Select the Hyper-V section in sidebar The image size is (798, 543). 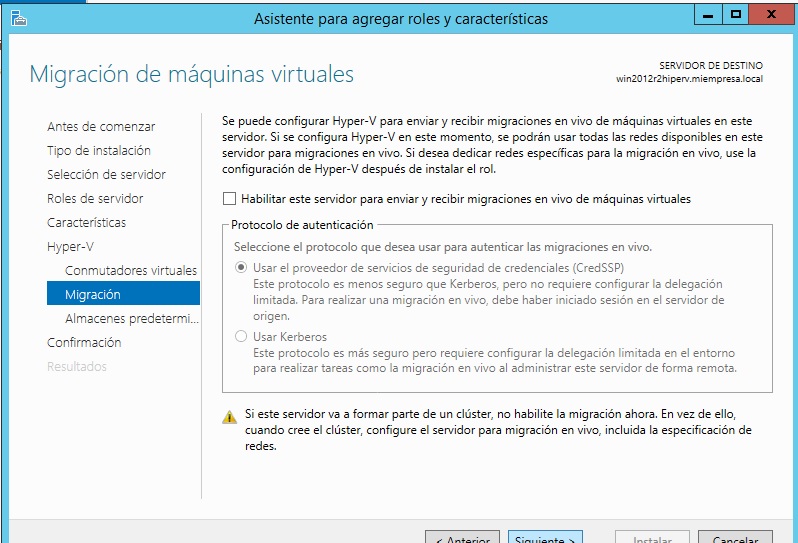click(x=70, y=247)
